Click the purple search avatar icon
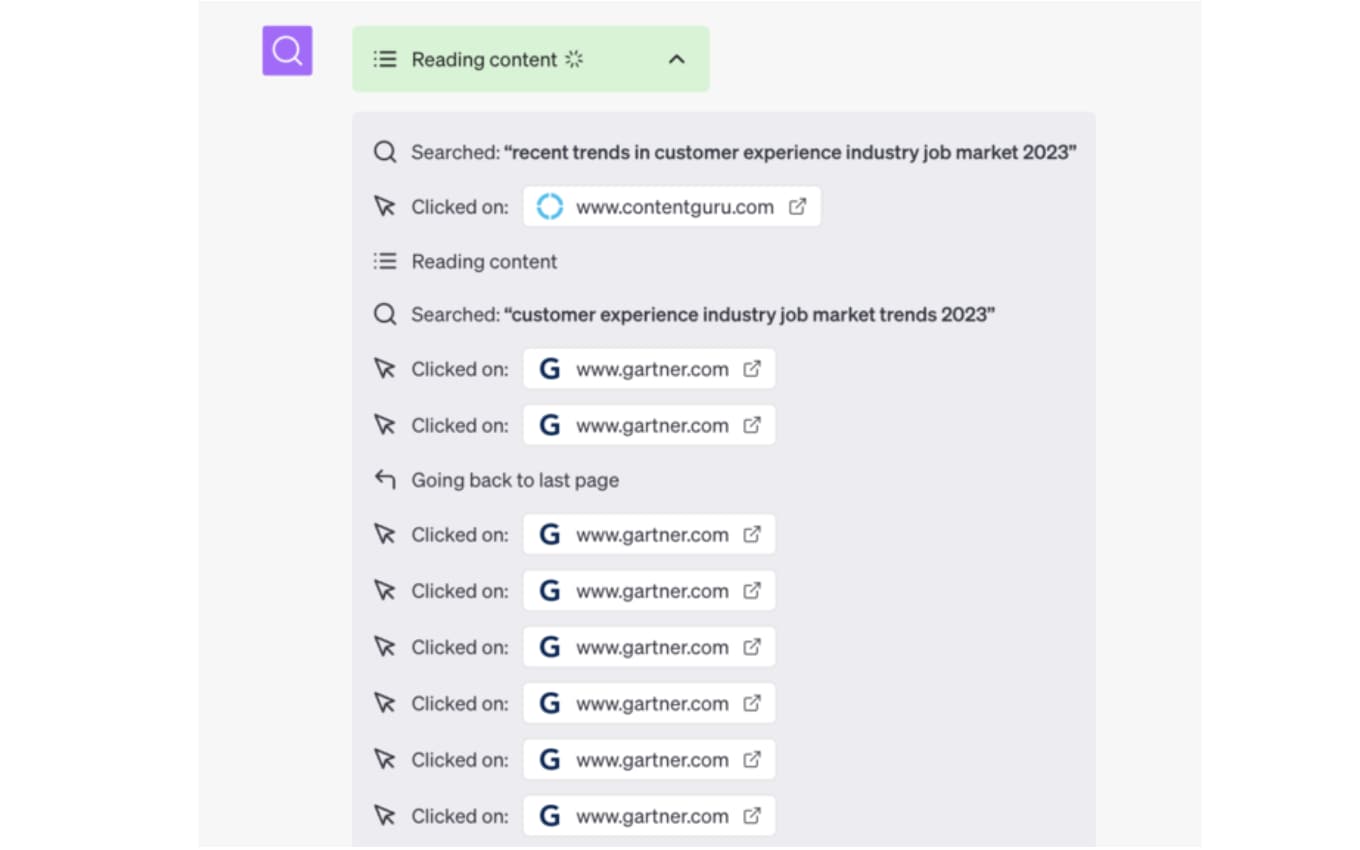The height and width of the screenshot is (850, 1360). point(287,51)
